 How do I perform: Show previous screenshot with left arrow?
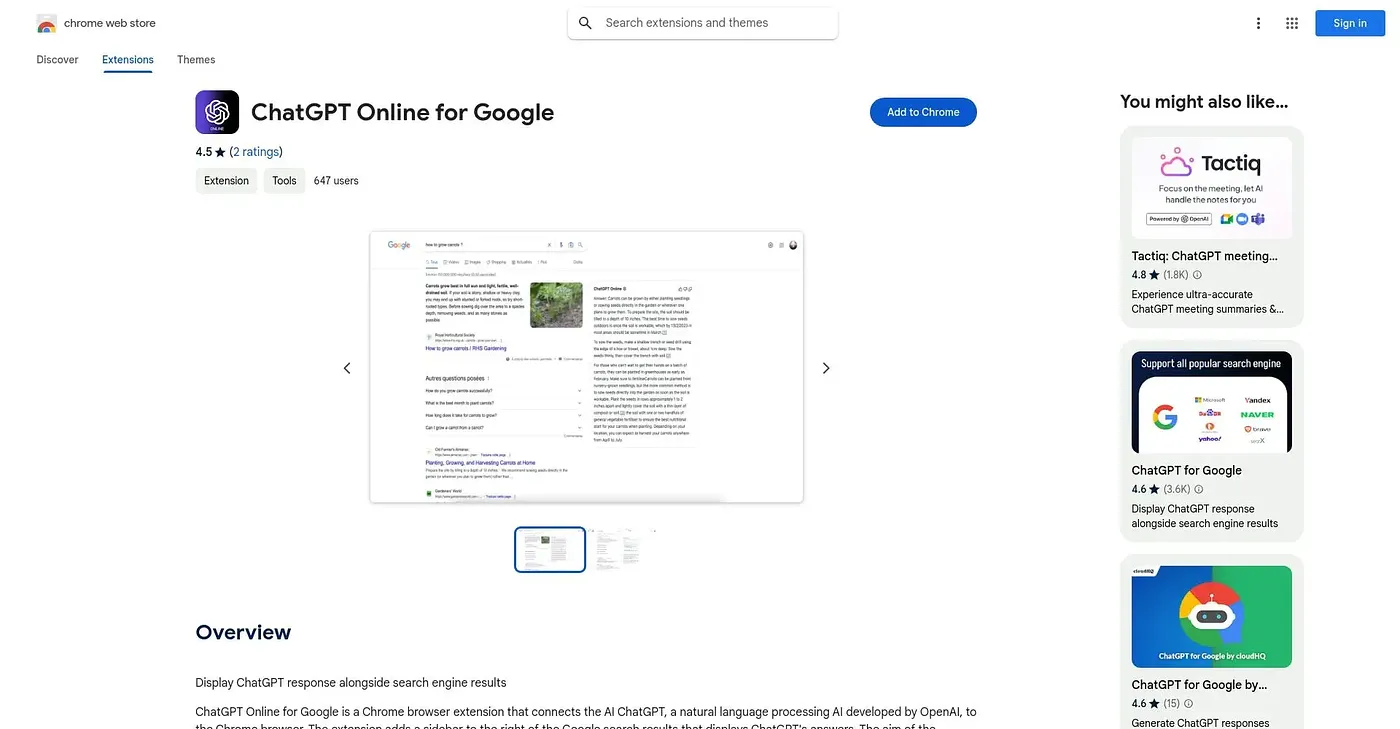pos(347,368)
